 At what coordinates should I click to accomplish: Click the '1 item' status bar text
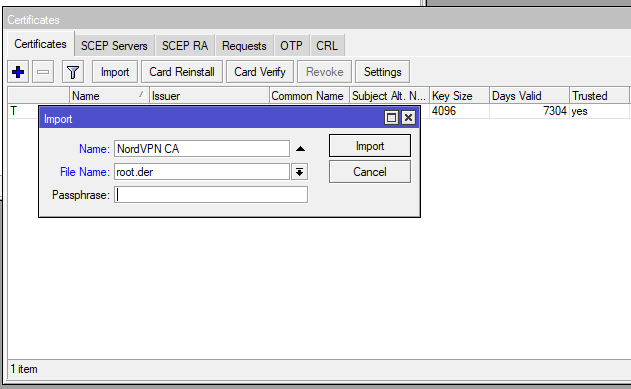[x=24, y=369]
